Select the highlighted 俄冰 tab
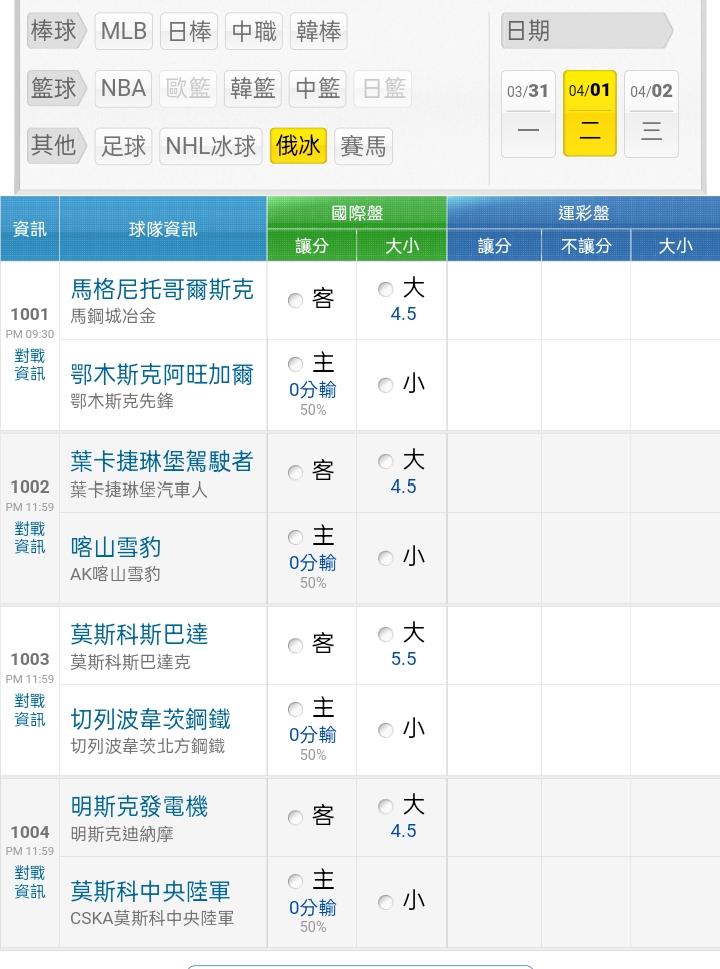720x969 pixels. [x=298, y=146]
